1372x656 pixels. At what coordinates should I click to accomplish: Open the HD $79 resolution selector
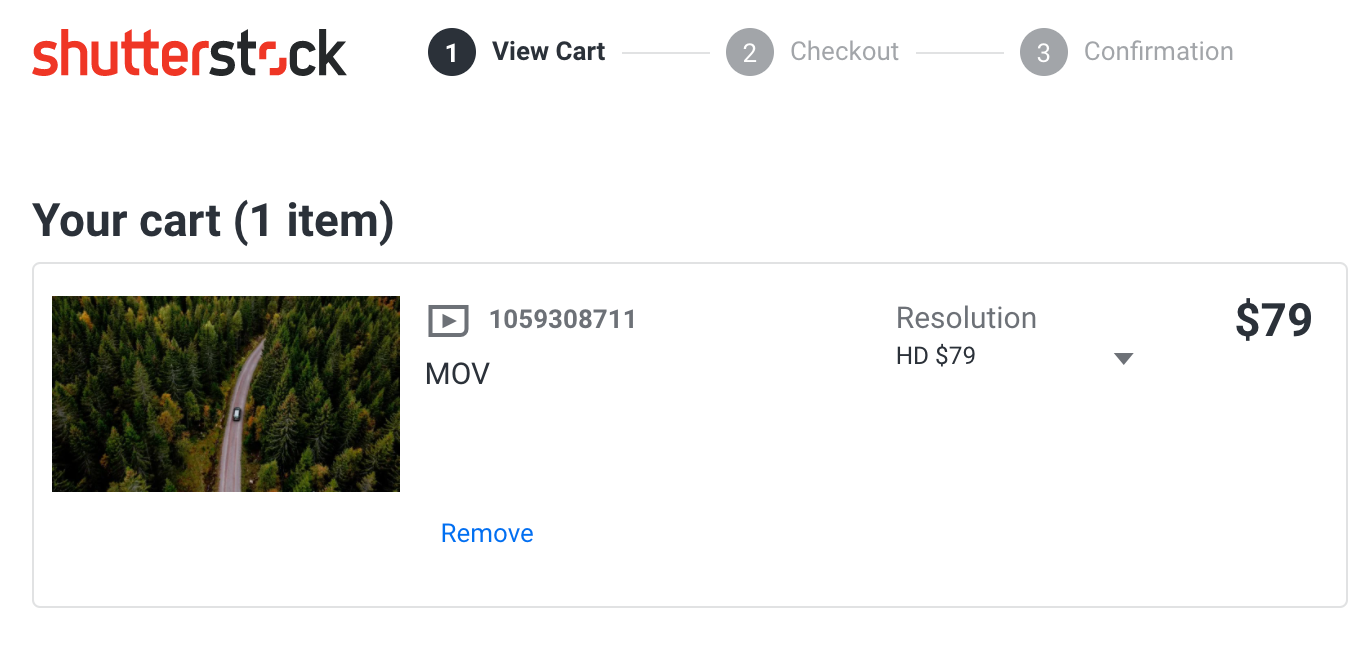coord(936,356)
